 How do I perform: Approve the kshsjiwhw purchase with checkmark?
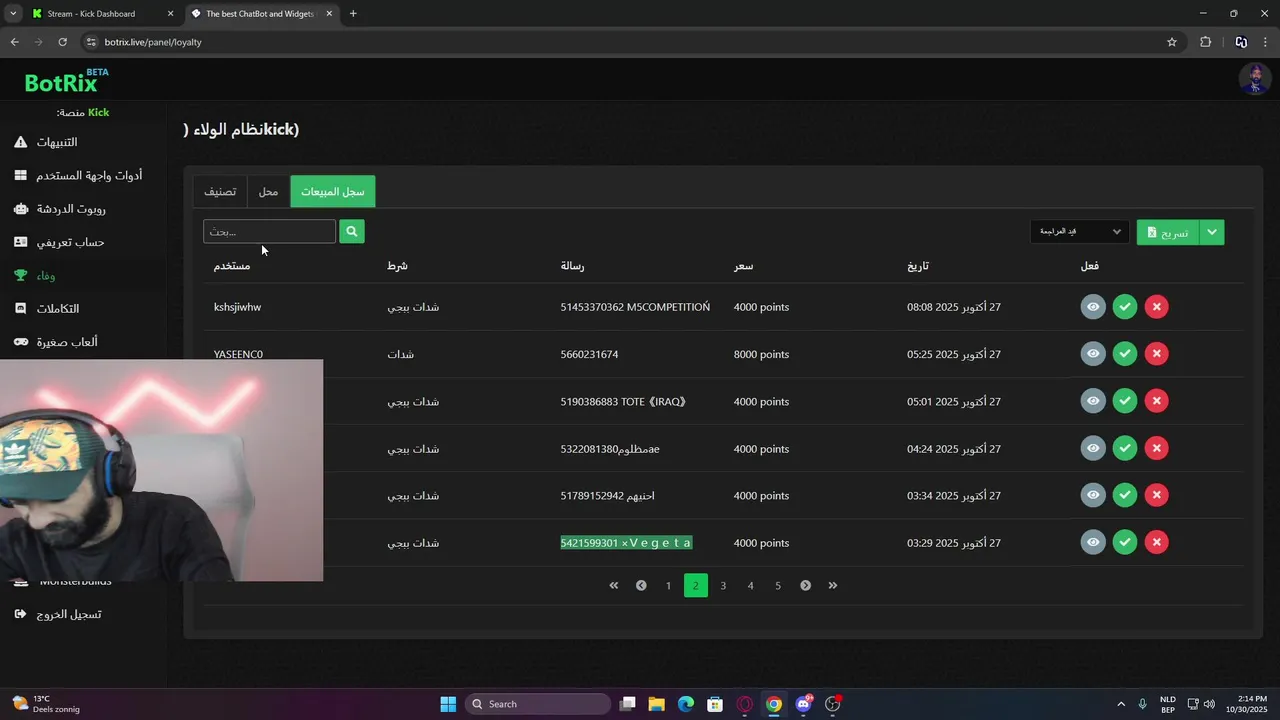[x=1125, y=307]
